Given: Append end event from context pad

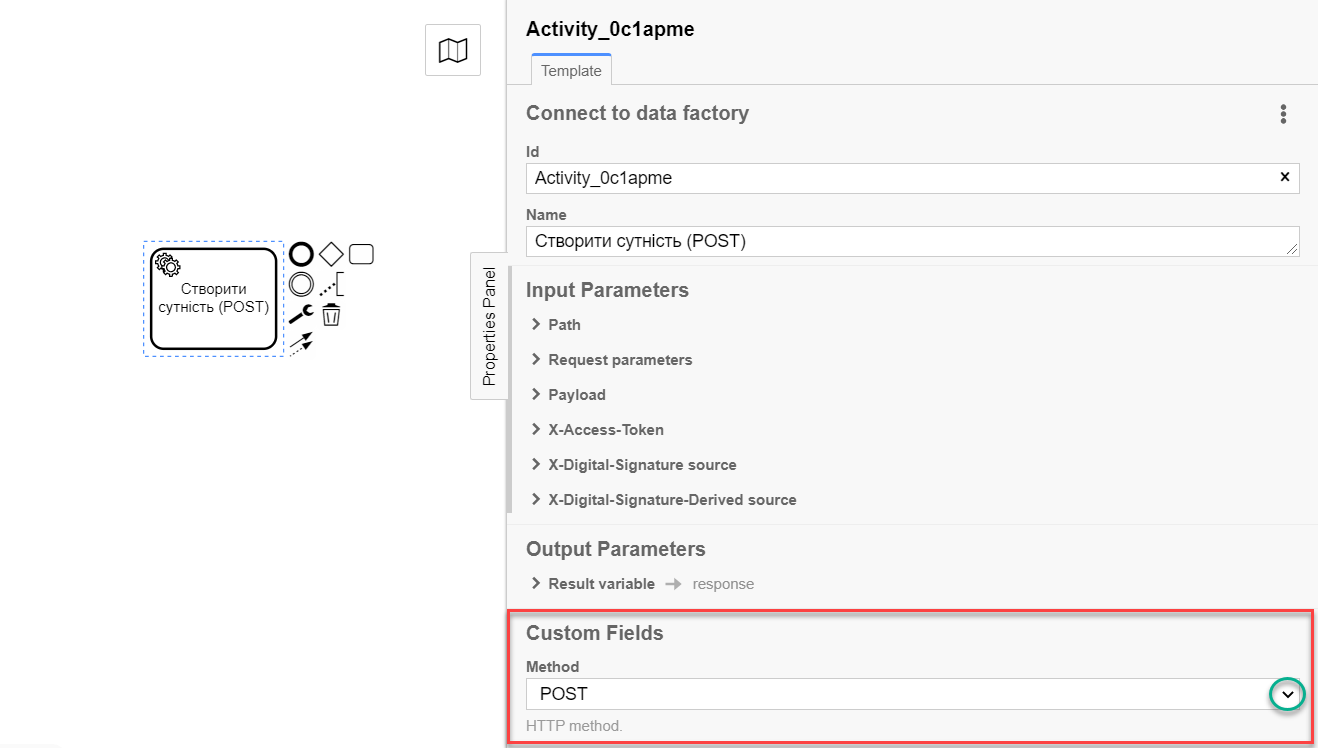Looking at the screenshot, I should (301, 254).
